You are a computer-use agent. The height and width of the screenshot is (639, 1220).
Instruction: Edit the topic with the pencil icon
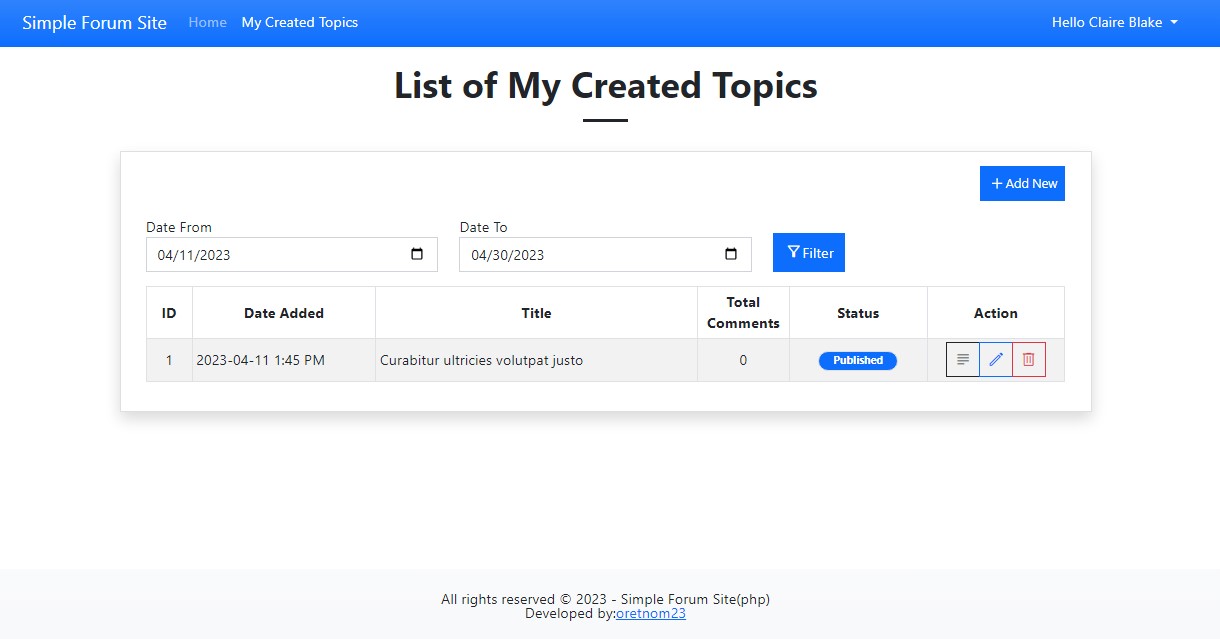point(996,360)
